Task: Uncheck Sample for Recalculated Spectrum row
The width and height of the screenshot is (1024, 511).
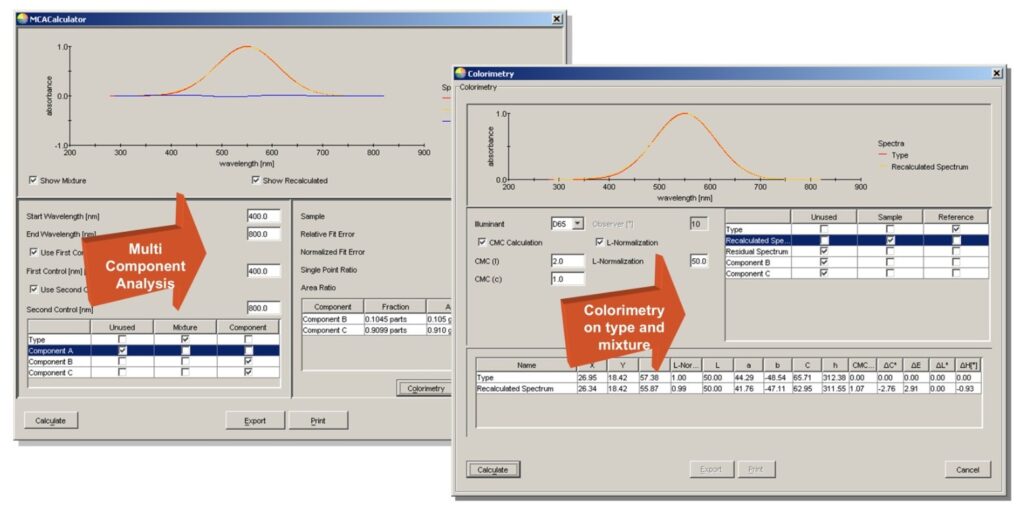Action: pyautogui.click(x=889, y=240)
